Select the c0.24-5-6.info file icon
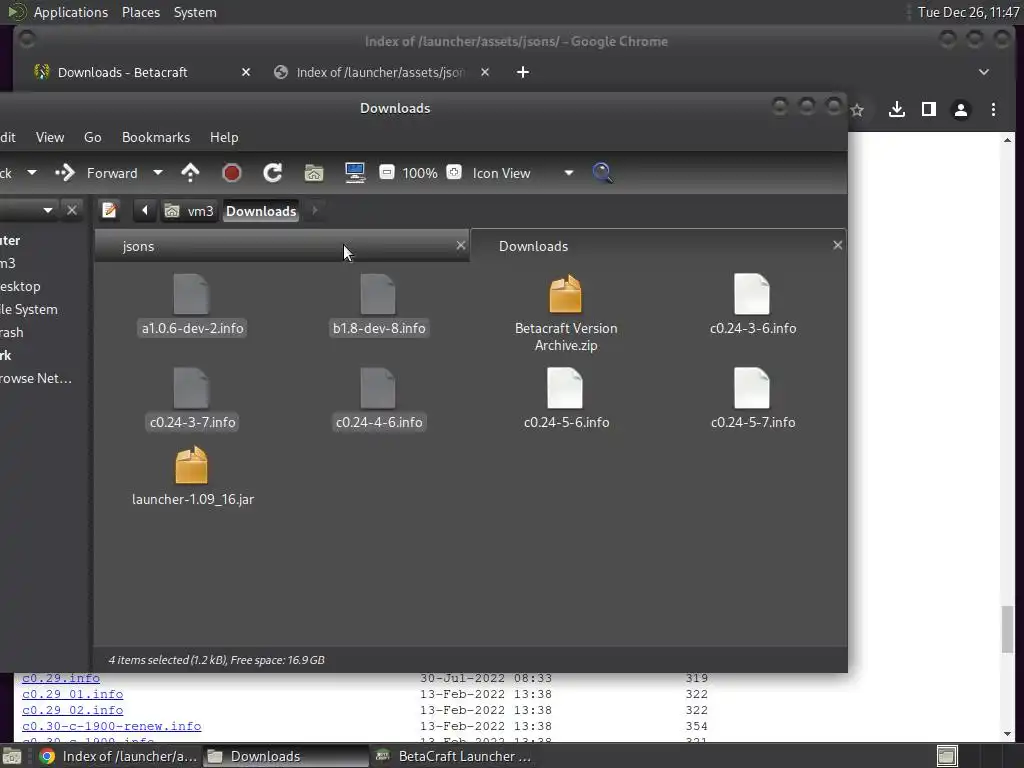This screenshot has width=1024, height=768. (x=565, y=388)
